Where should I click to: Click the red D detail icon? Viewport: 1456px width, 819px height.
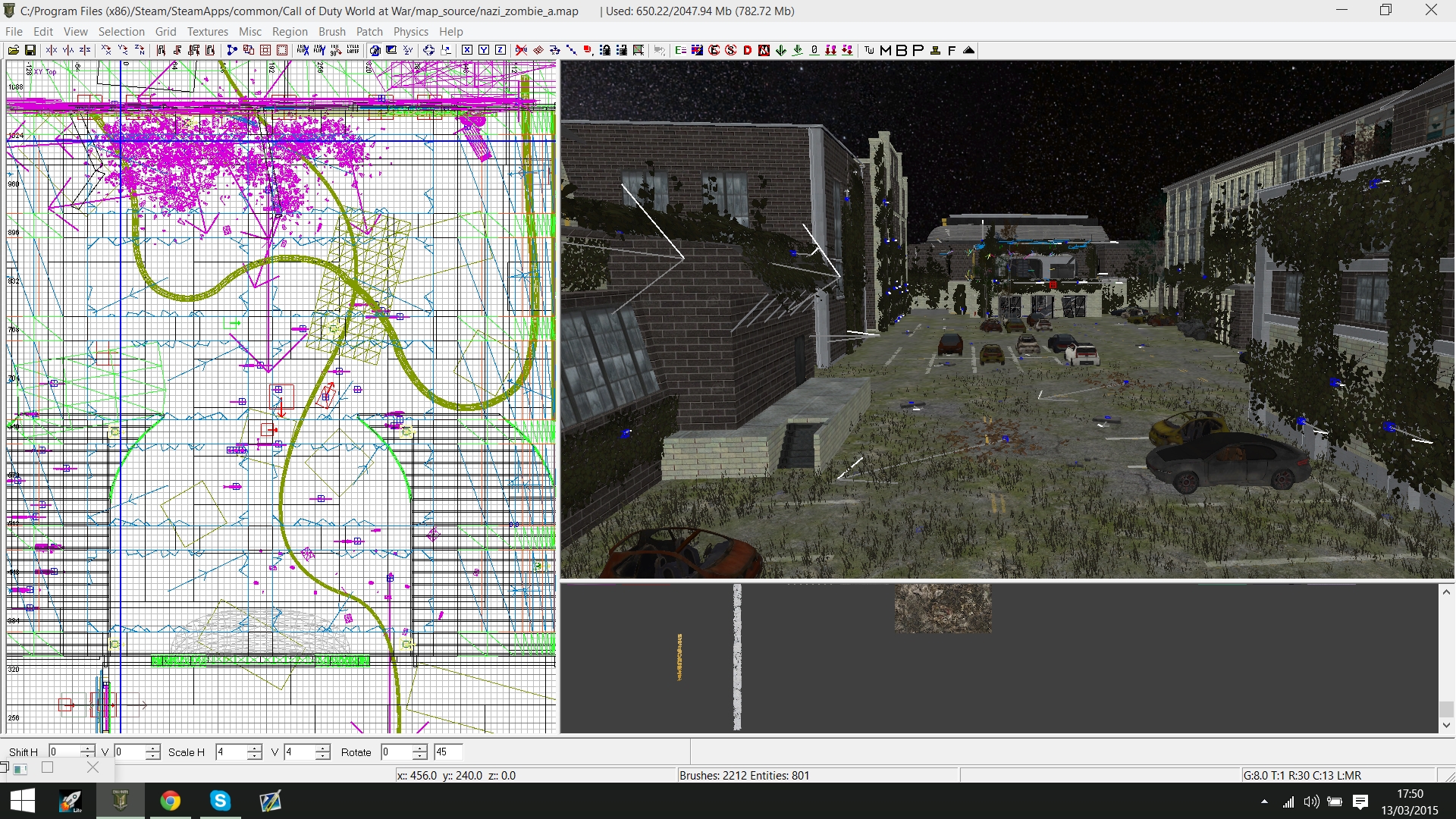pyautogui.click(x=748, y=50)
